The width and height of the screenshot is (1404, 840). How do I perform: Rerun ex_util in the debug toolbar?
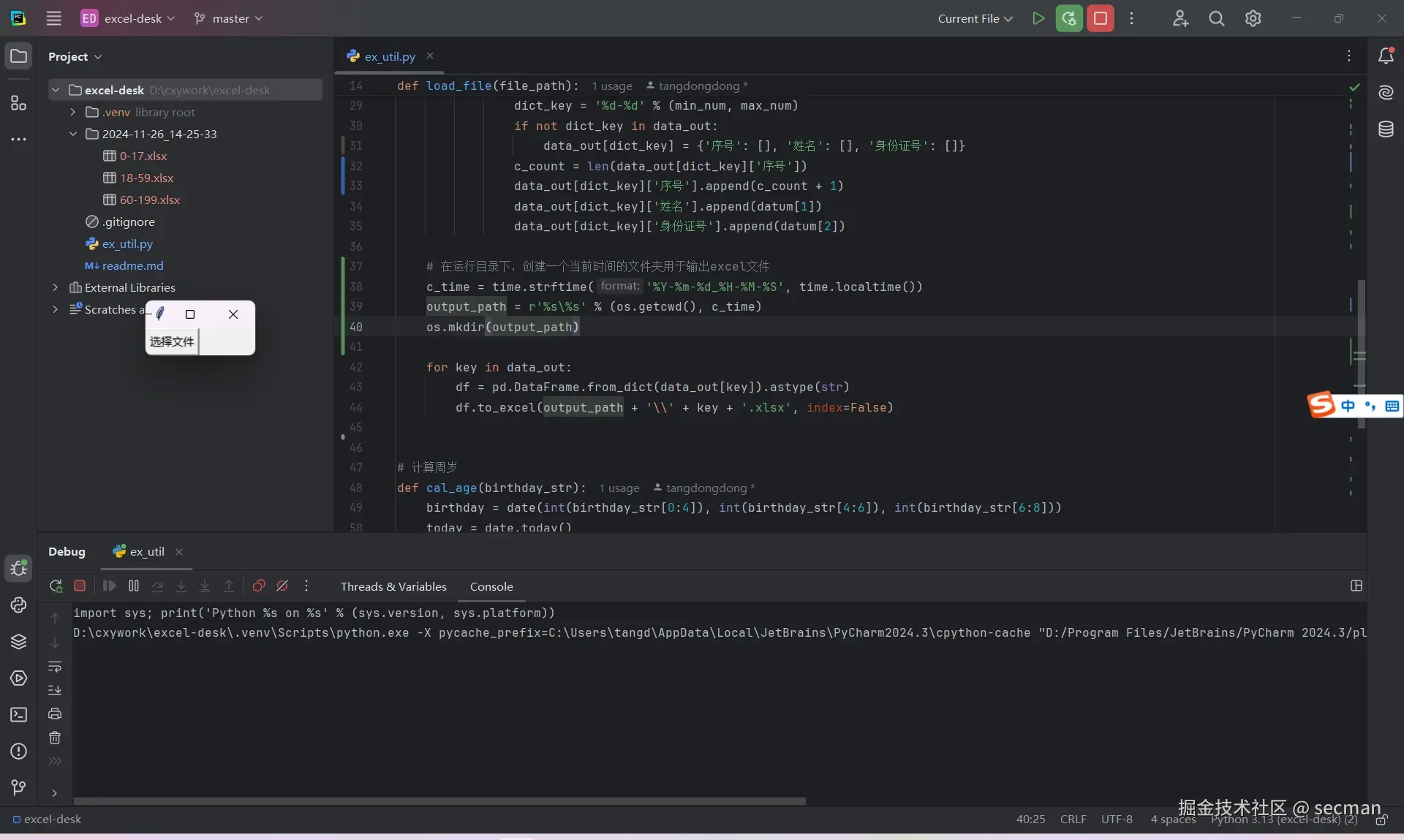click(x=56, y=586)
